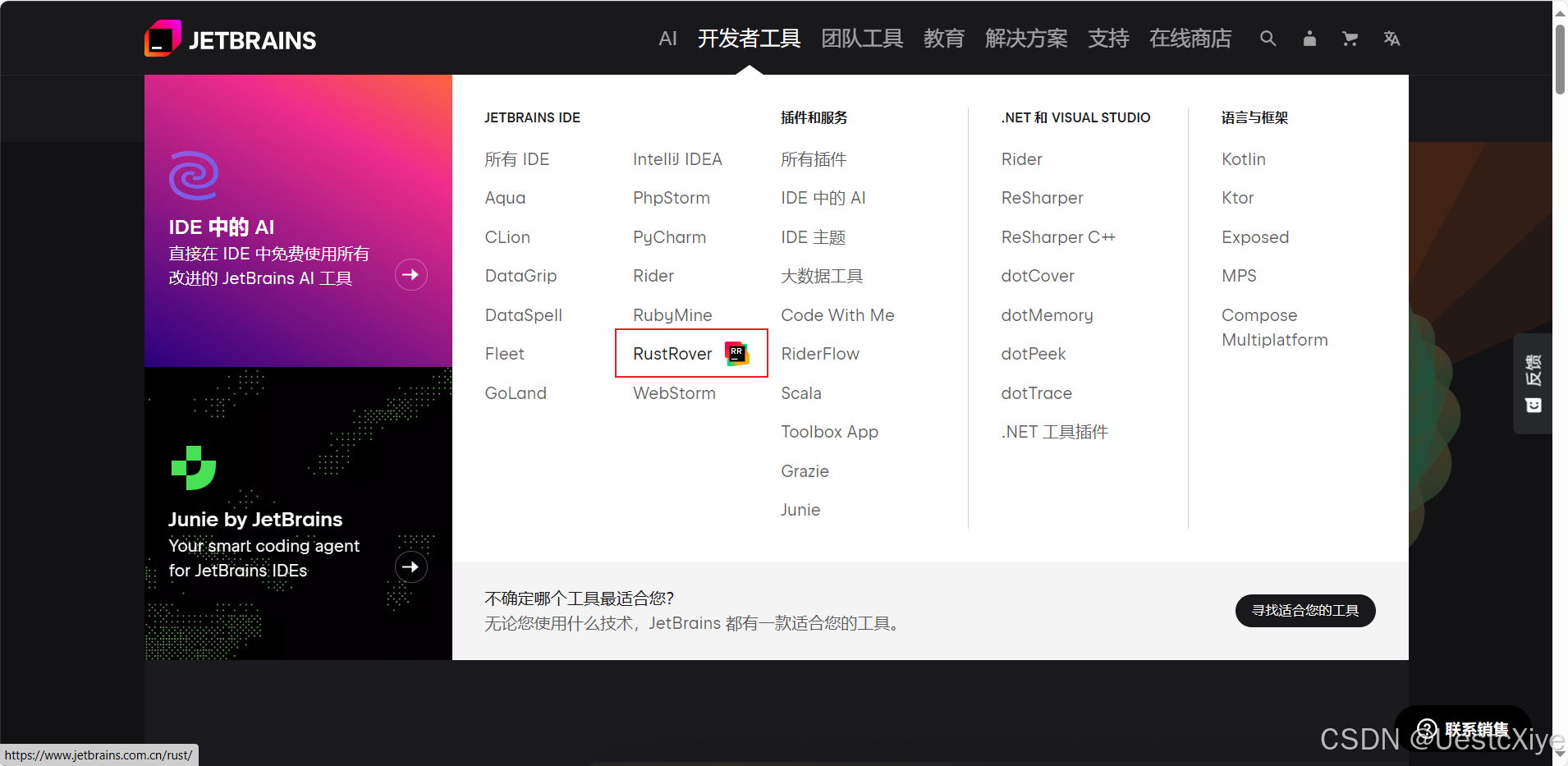Open the 所有 IDE link
This screenshot has height=766, width=1568.
517,159
